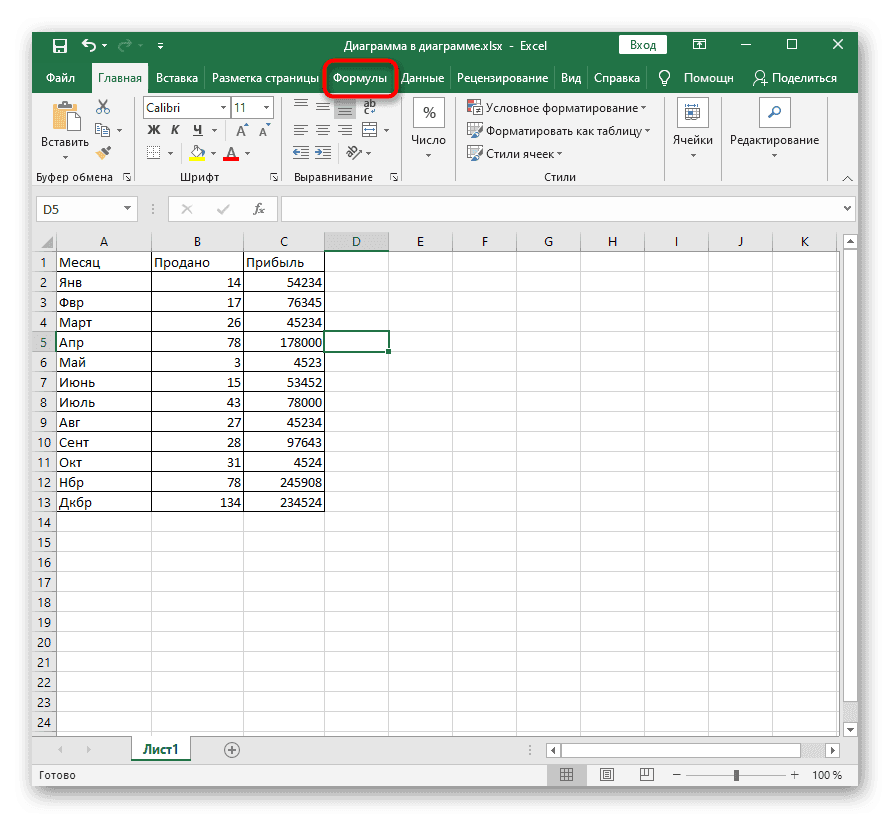Click the Cut scissors icon
Image resolution: width=890 pixels, height=818 pixels.
tap(103, 108)
